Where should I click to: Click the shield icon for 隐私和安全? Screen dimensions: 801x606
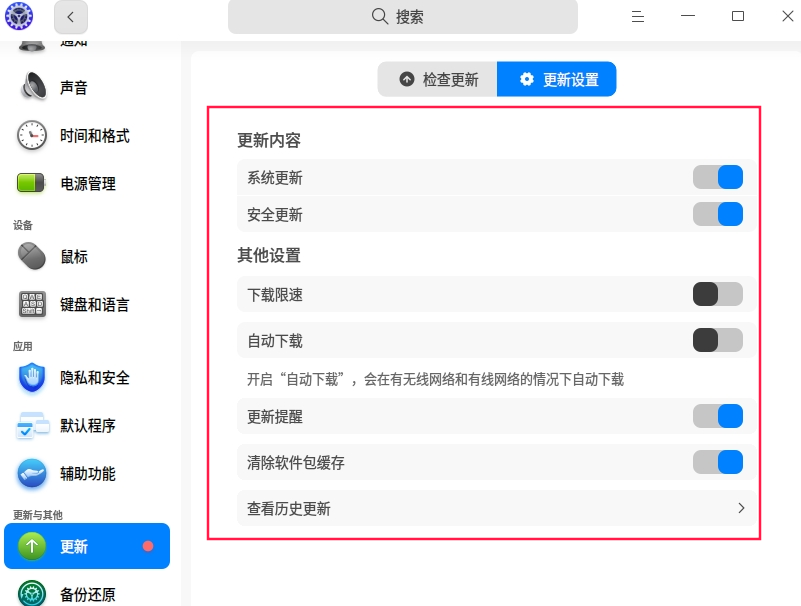coord(32,378)
